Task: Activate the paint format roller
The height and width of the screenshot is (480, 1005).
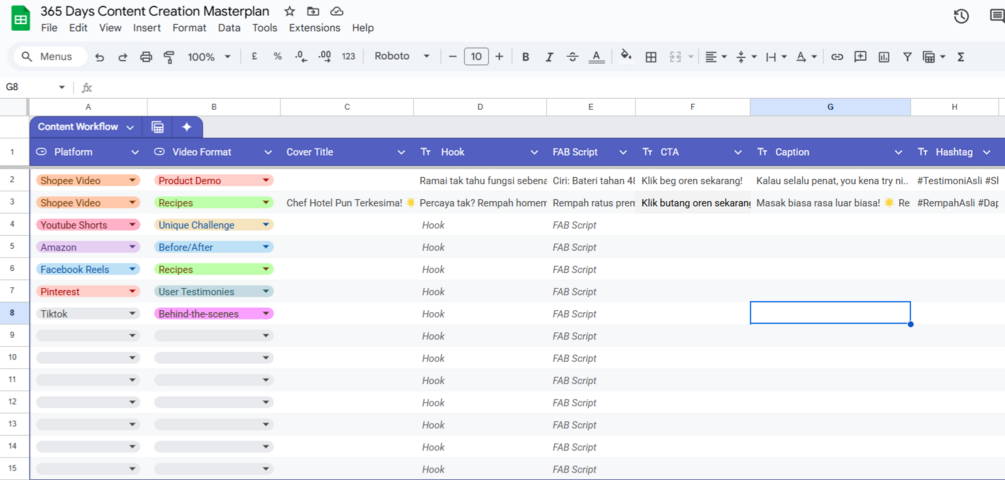Action: coord(169,57)
